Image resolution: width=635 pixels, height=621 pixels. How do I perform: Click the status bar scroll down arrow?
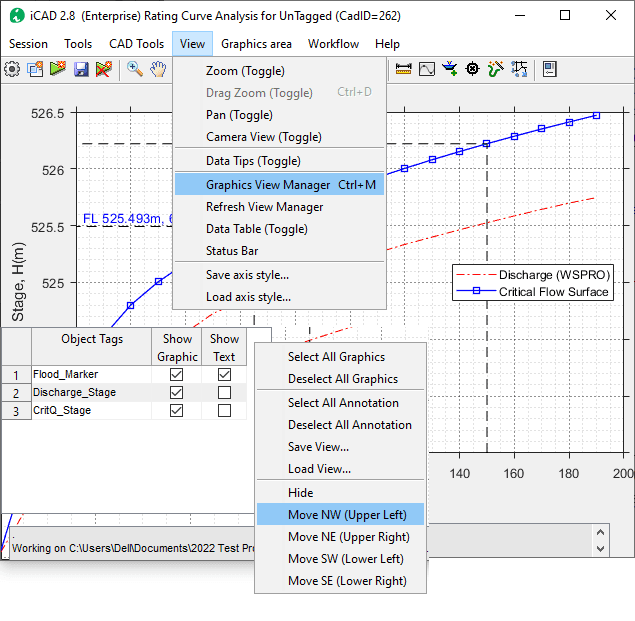coord(600,548)
